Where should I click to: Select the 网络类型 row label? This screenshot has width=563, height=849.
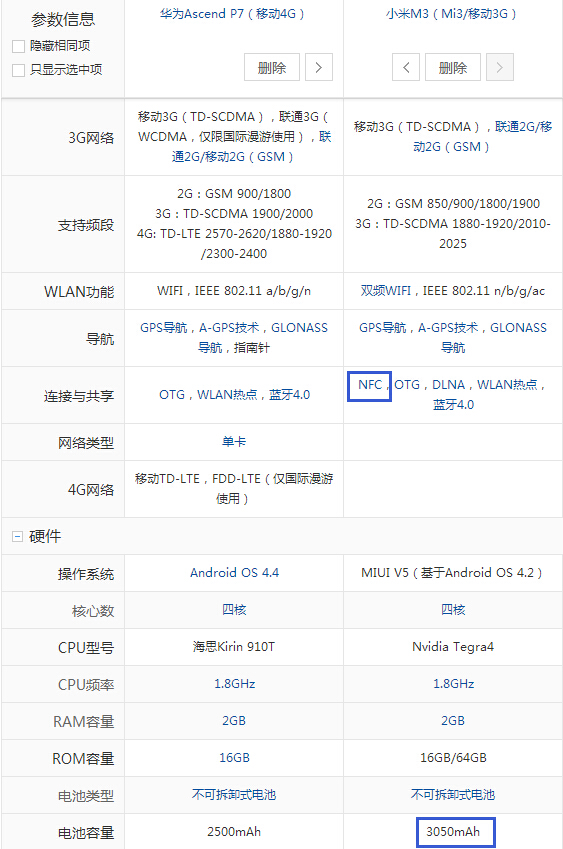pos(86,443)
